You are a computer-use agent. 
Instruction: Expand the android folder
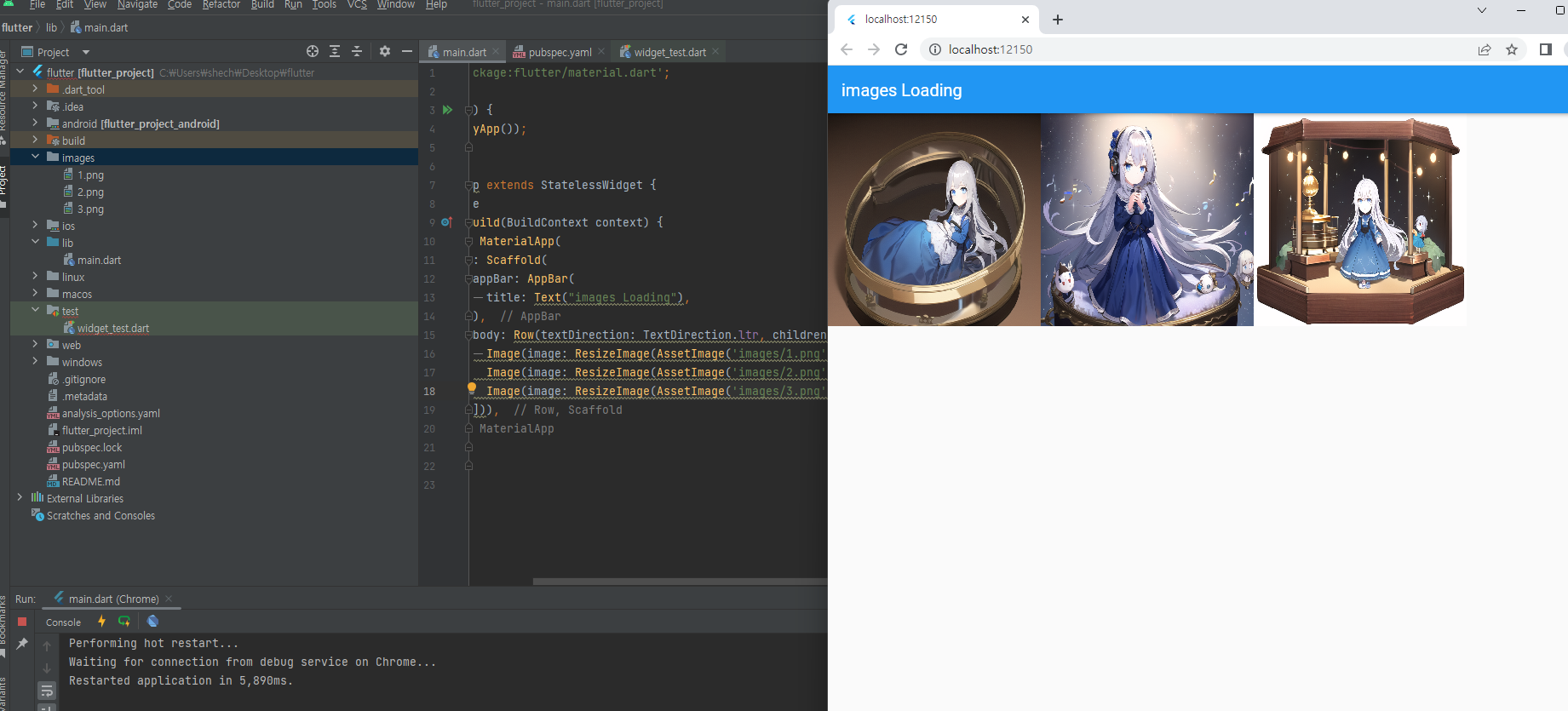(35, 123)
